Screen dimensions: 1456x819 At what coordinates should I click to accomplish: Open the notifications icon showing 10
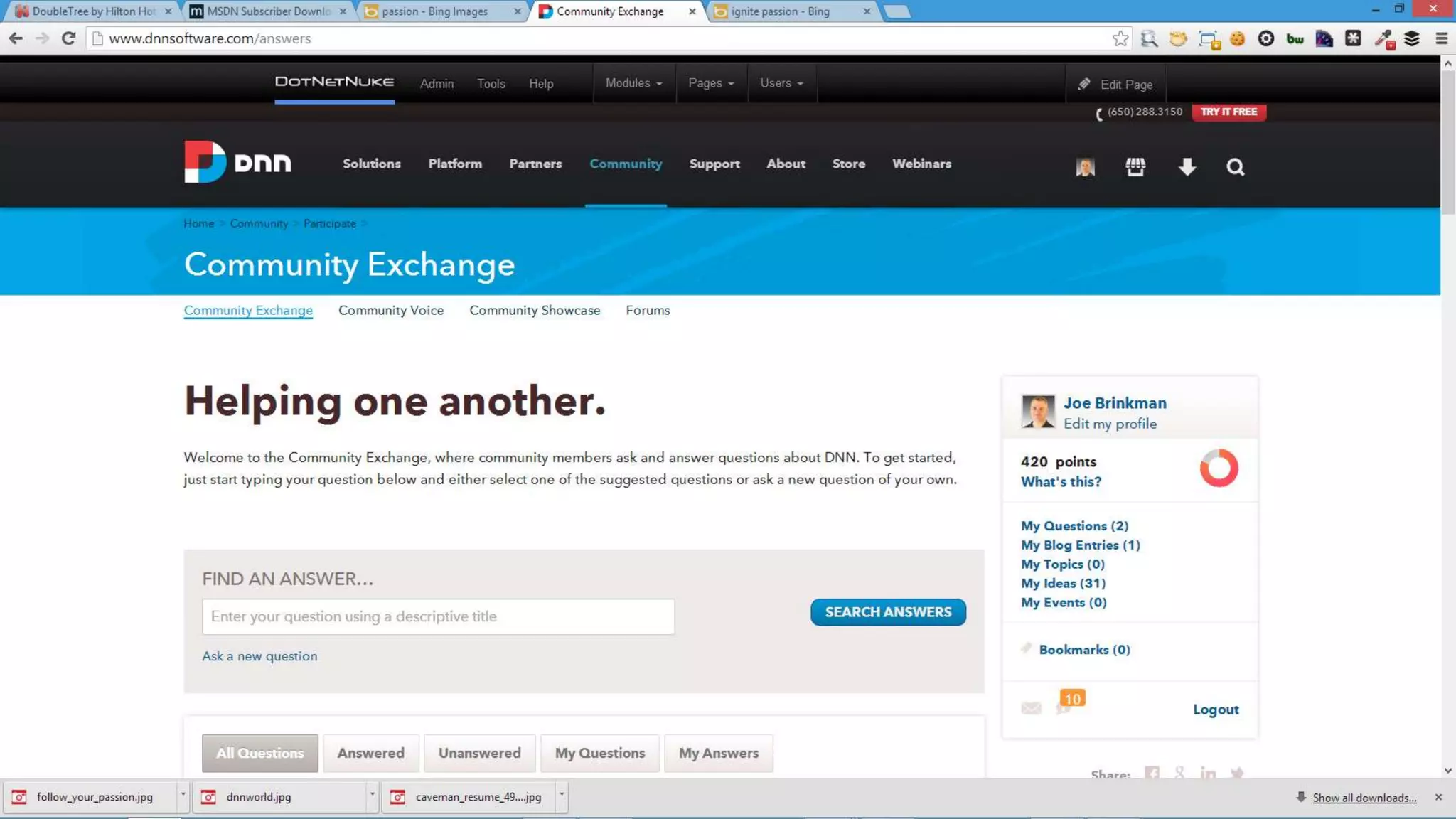(1069, 704)
